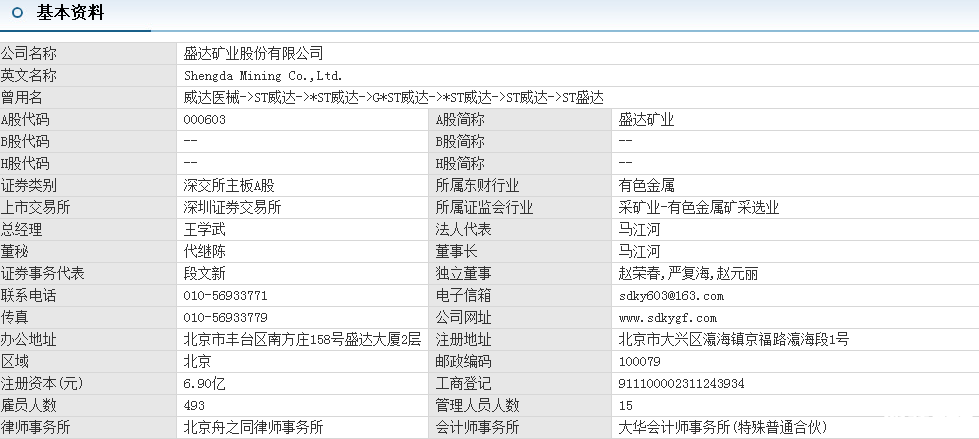
Task: Select office address 北京市丰台区南方庄158号盛达大厦2层
Action: coord(302,340)
